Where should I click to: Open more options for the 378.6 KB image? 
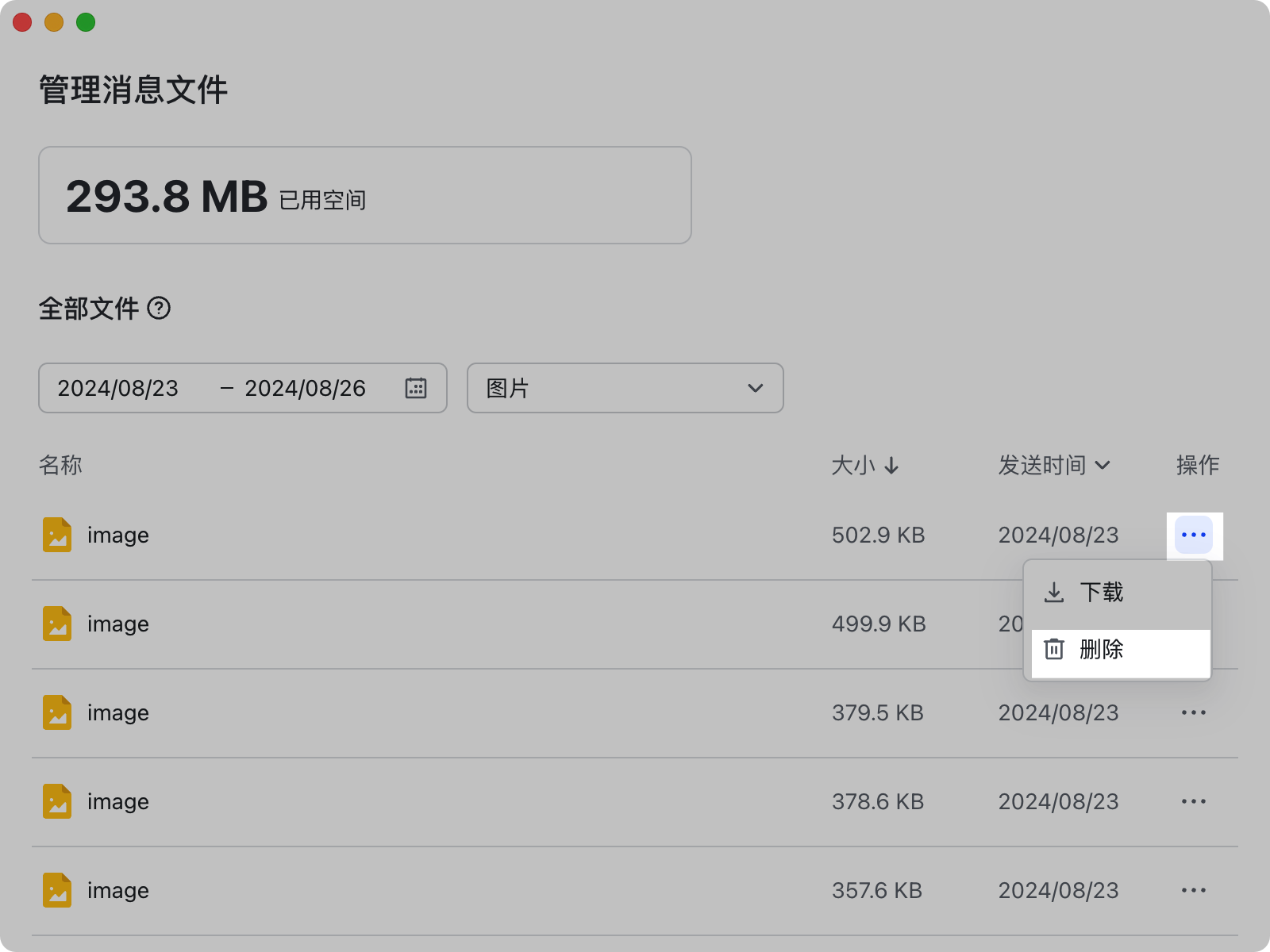[x=1193, y=801]
